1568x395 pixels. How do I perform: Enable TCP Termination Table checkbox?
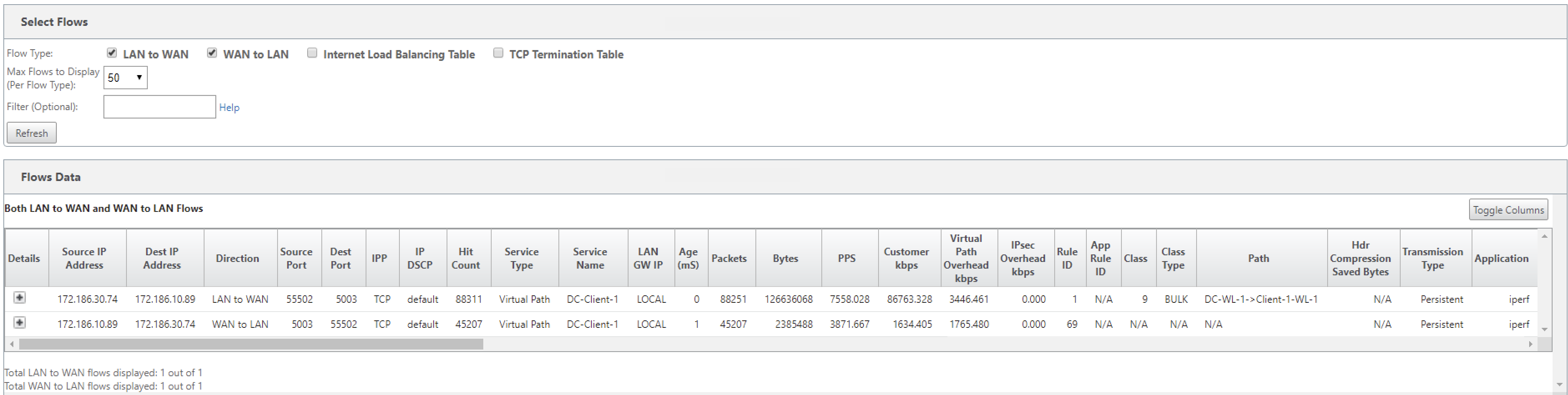point(498,53)
